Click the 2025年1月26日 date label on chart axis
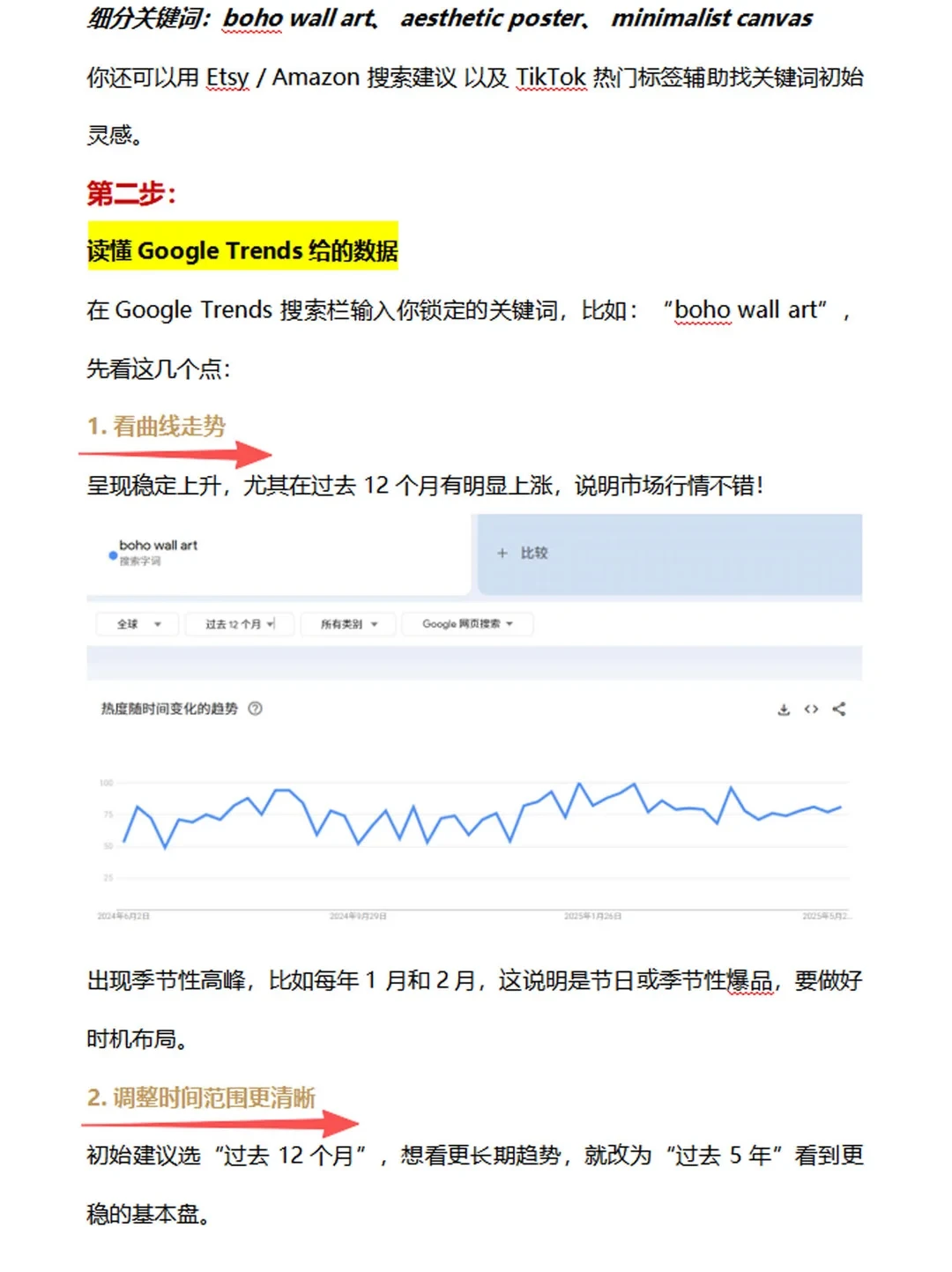The height and width of the screenshot is (1272, 952). 592,917
